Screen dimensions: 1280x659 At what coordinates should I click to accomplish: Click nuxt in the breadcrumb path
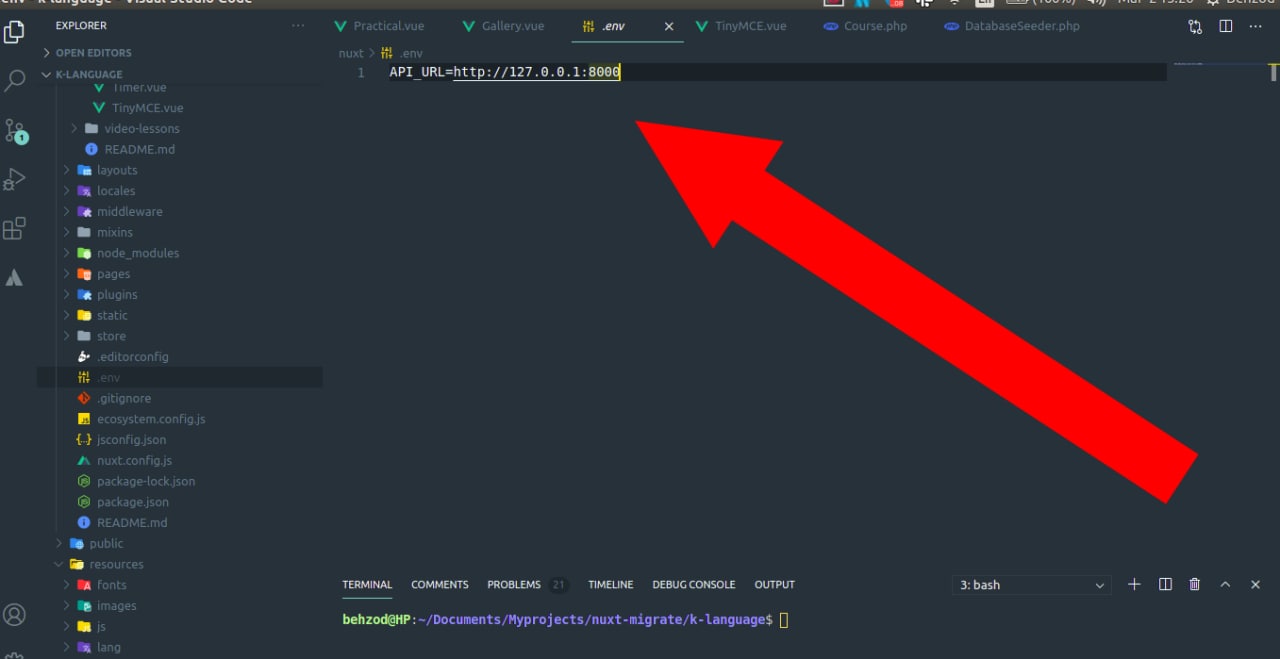[x=351, y=52]
